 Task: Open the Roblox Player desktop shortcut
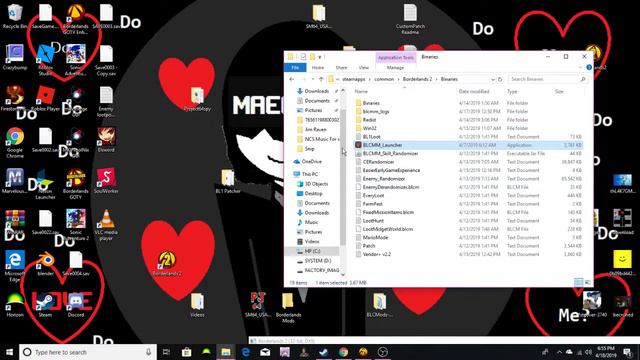point(45,98)
